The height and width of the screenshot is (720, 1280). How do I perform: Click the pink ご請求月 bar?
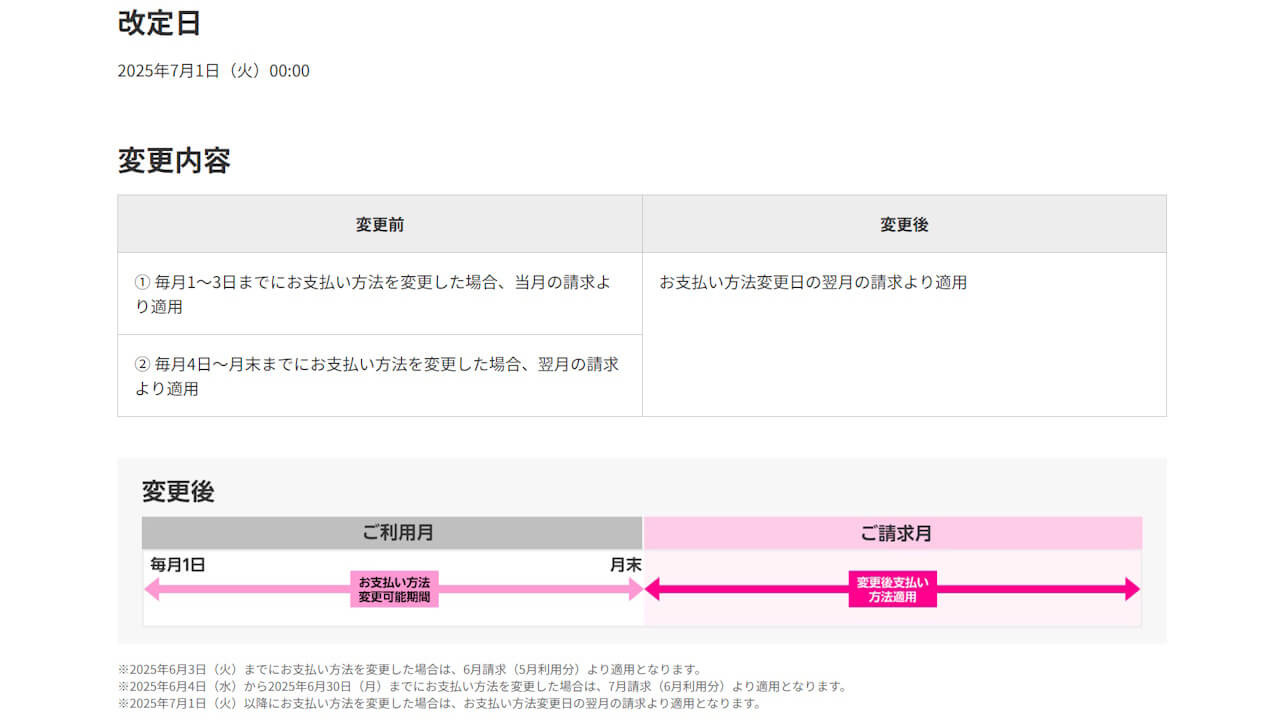(892, 533)
